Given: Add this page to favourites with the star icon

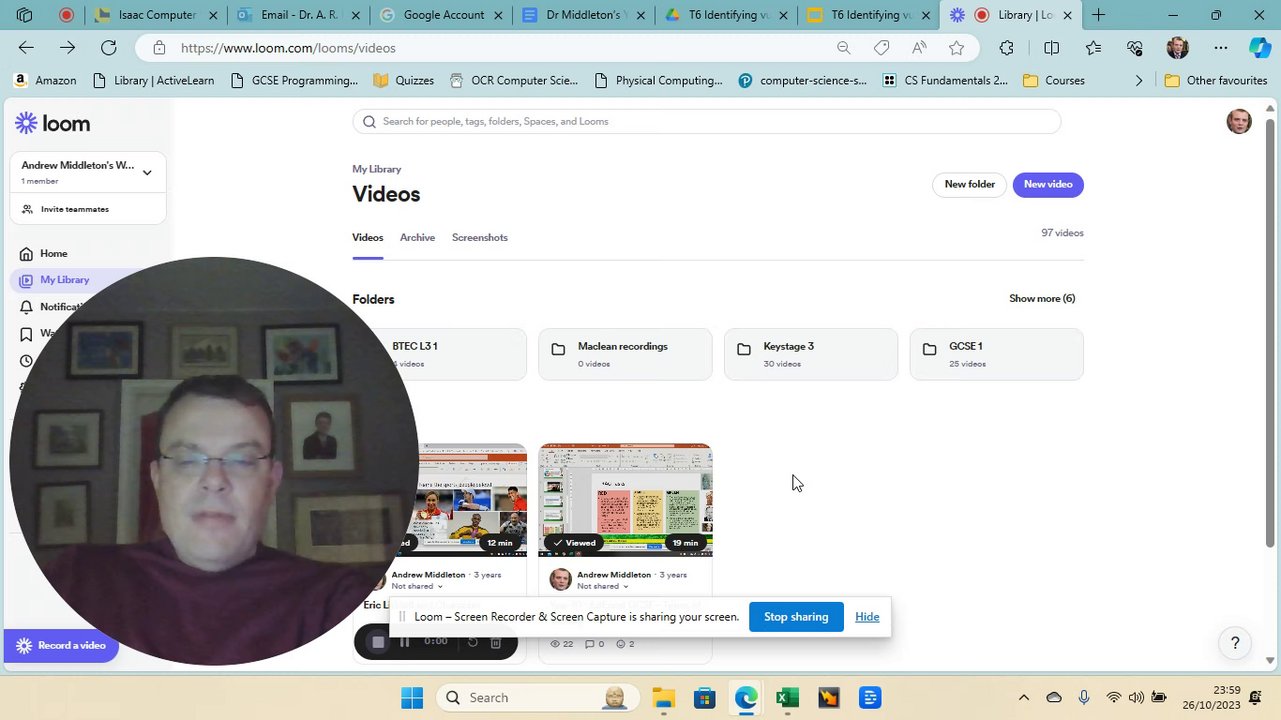Looking at the screenshot, I should pos(957,48).
